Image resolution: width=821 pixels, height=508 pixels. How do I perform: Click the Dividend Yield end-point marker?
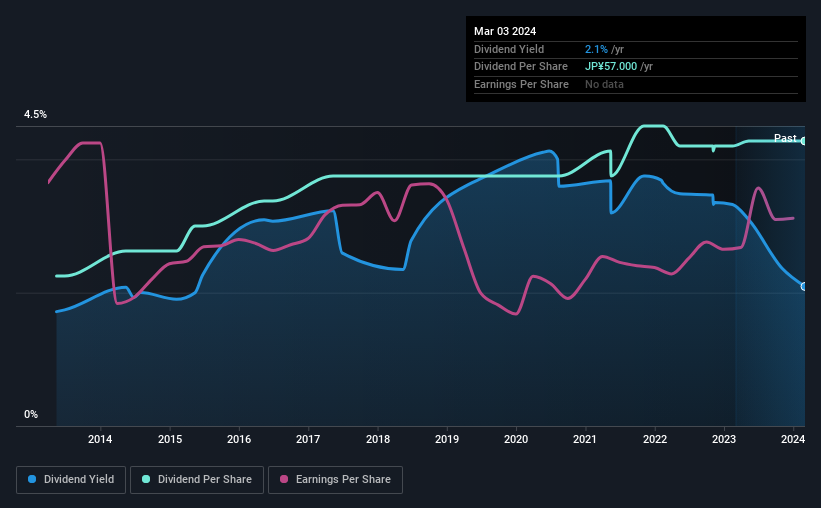(804, 286)
